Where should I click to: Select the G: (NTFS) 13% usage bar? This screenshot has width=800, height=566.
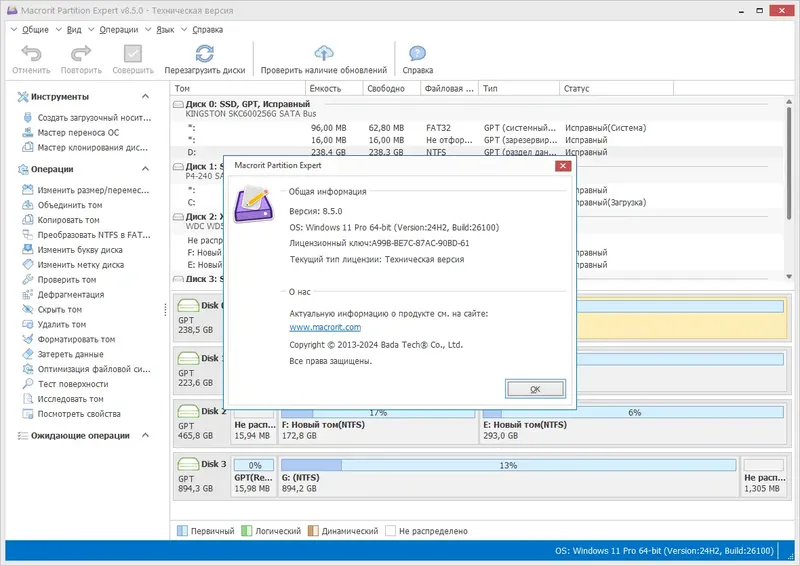pyautogui.click(x=508, y=465)
